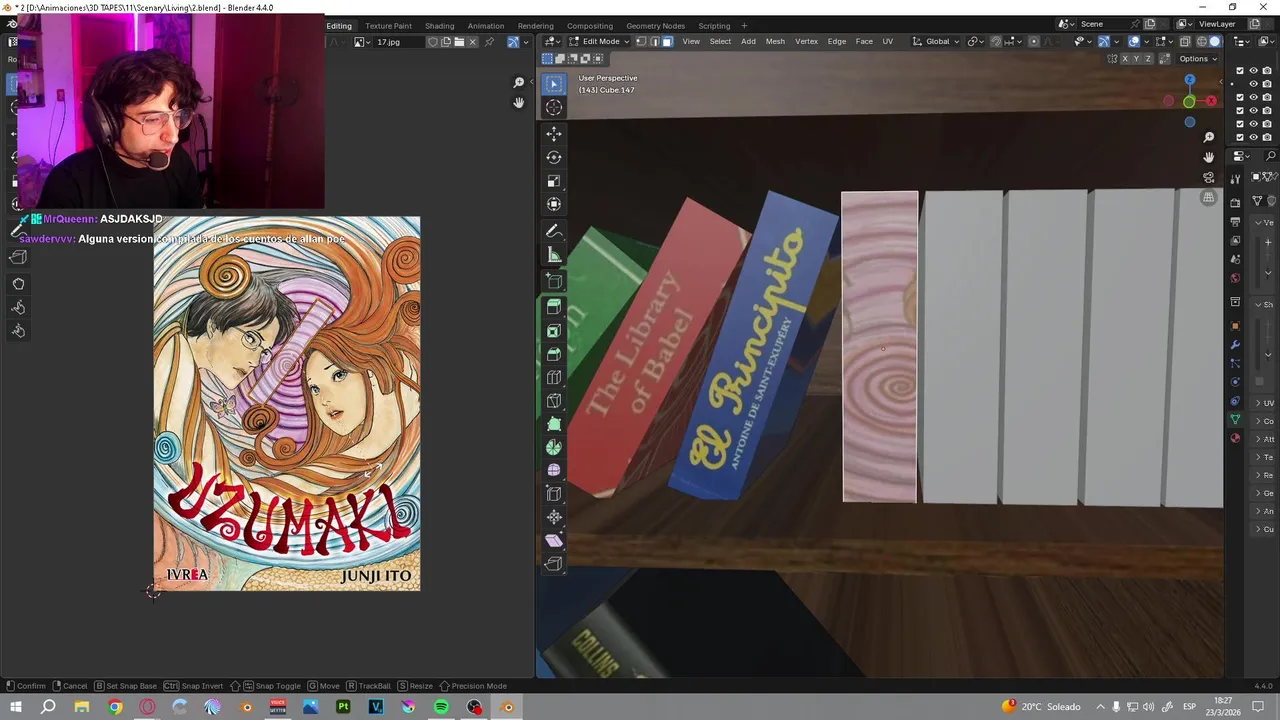Add a new workspace with plus button
1280x720 pixels.
744,26
